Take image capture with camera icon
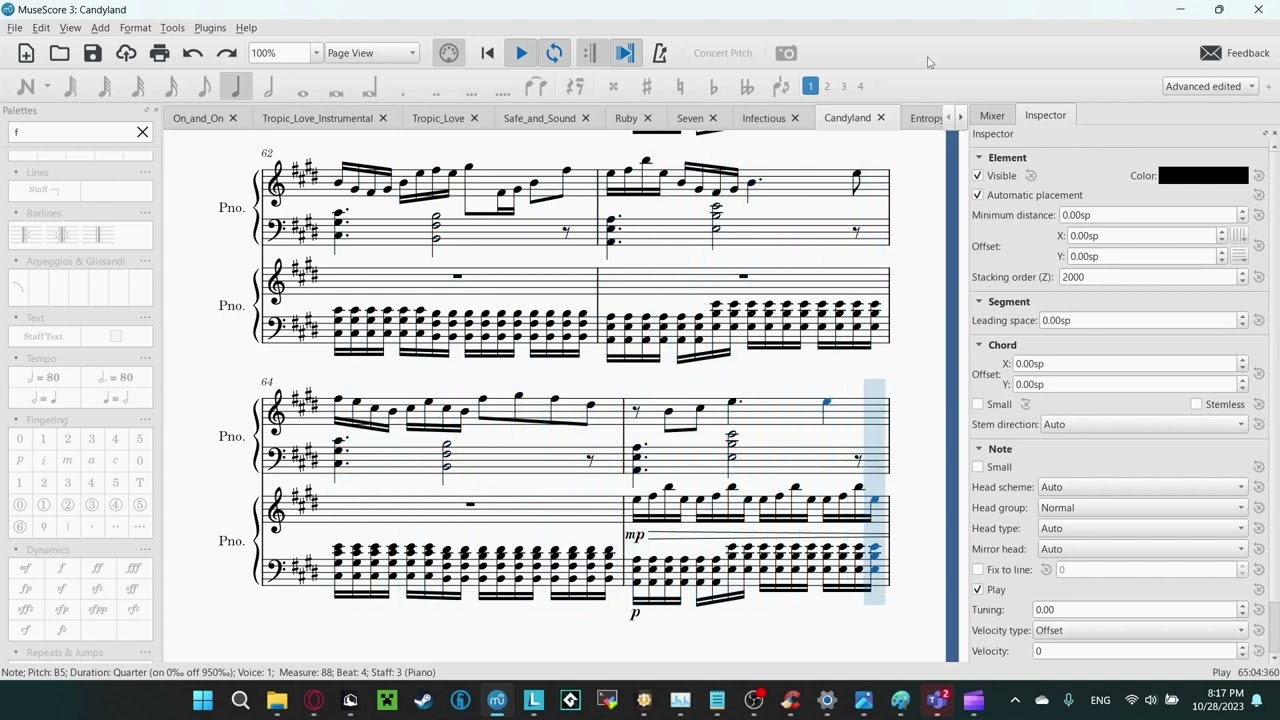 coord(786,53)
